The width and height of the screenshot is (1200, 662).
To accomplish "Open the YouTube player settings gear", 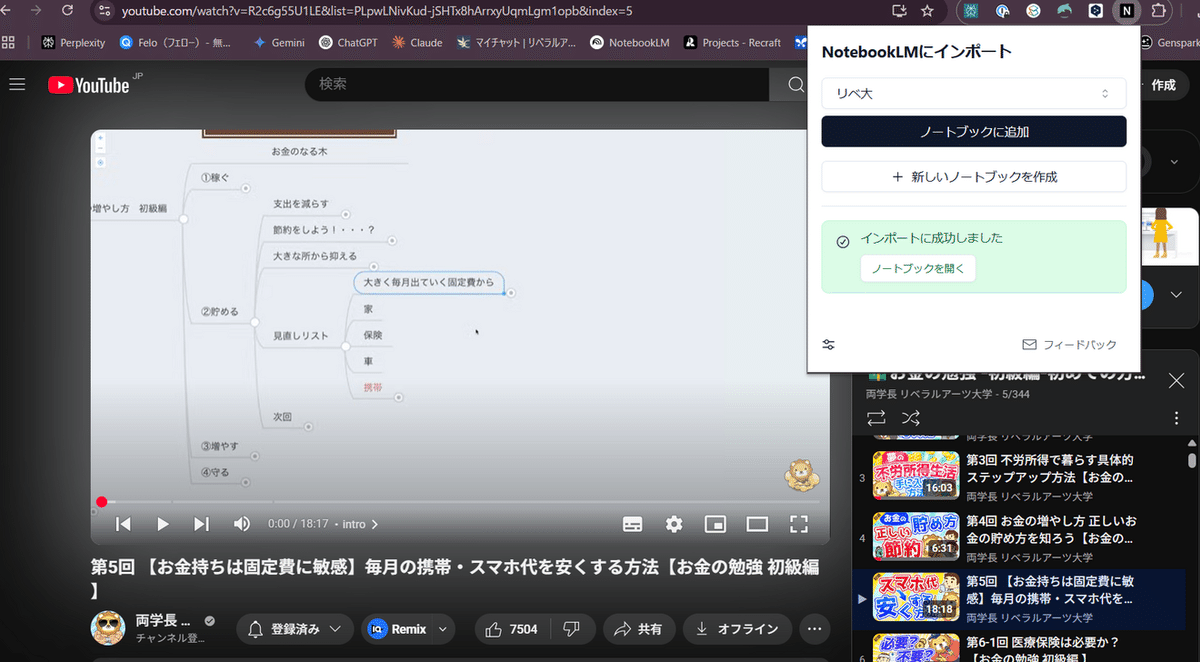I will pos(674,523).
